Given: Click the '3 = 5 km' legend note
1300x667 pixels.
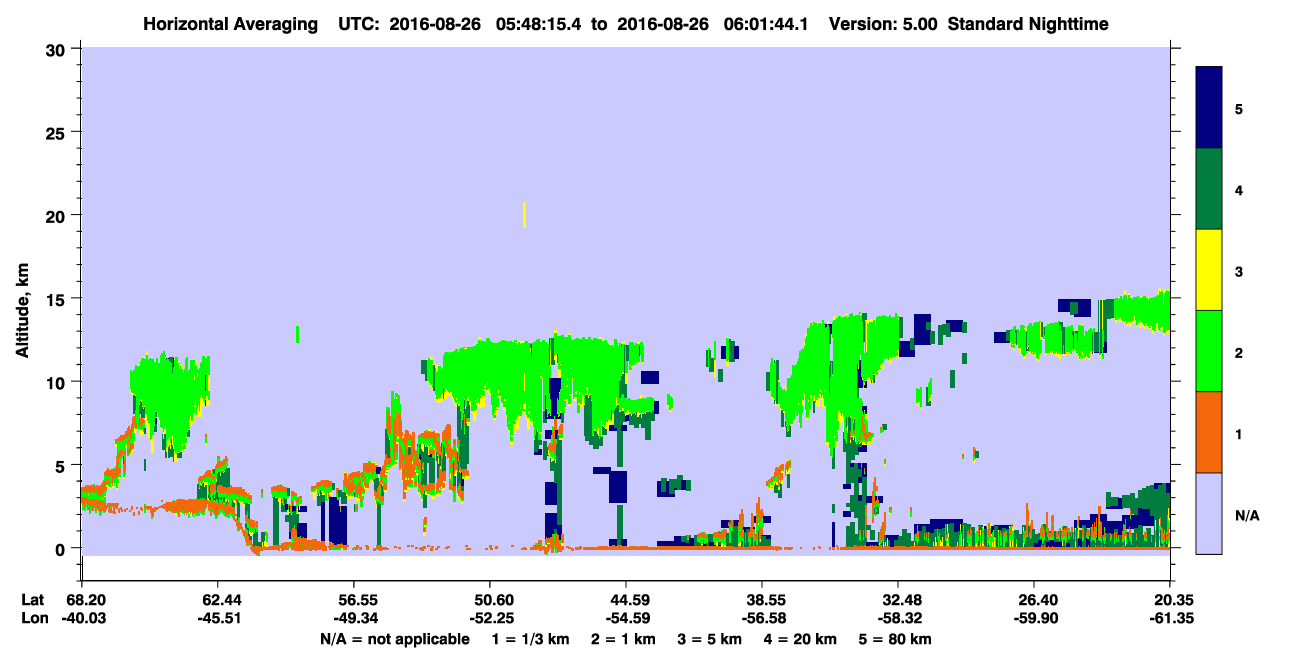Looking at the screenshot, I should tap(709, 639).
